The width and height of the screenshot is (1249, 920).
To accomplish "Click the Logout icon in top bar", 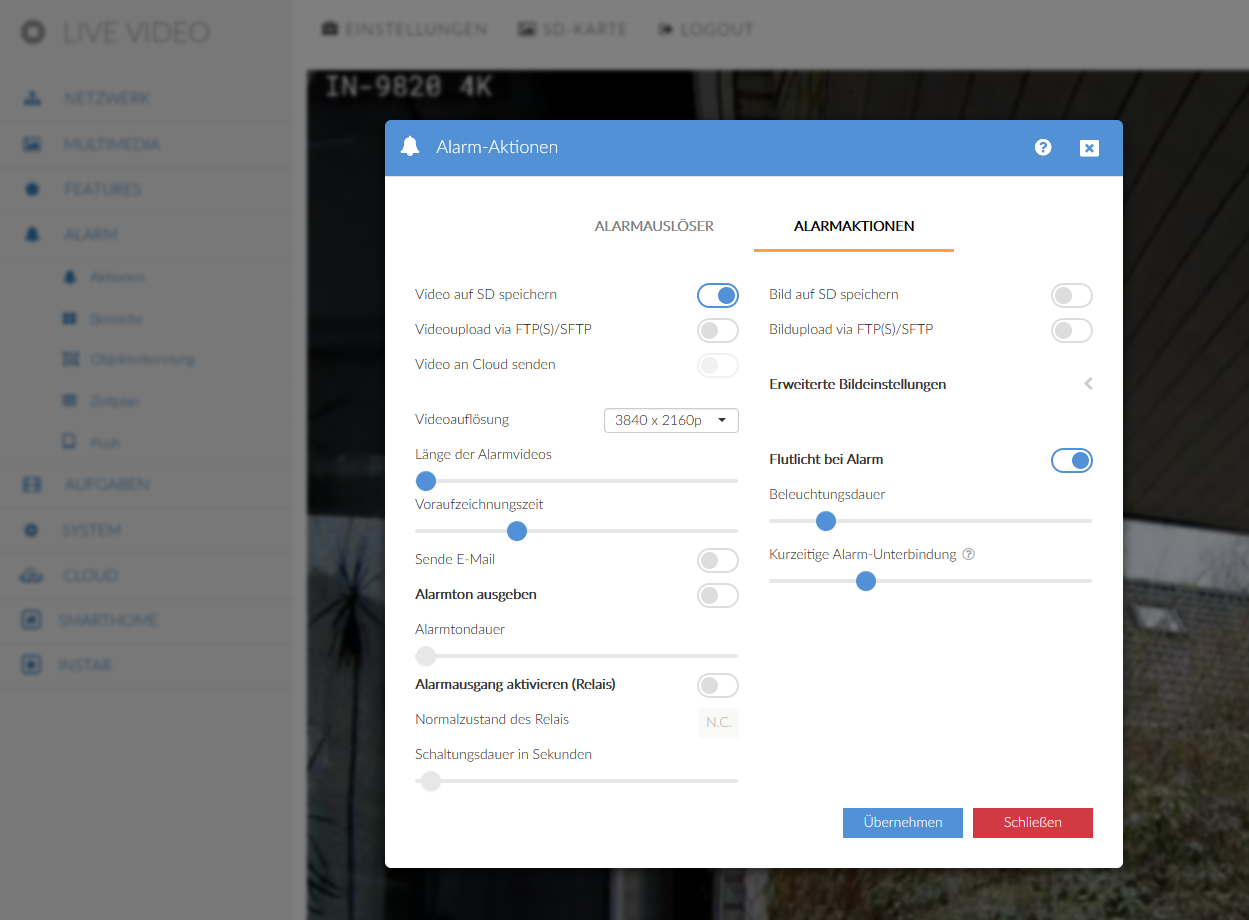I will [x=666, y=29].
